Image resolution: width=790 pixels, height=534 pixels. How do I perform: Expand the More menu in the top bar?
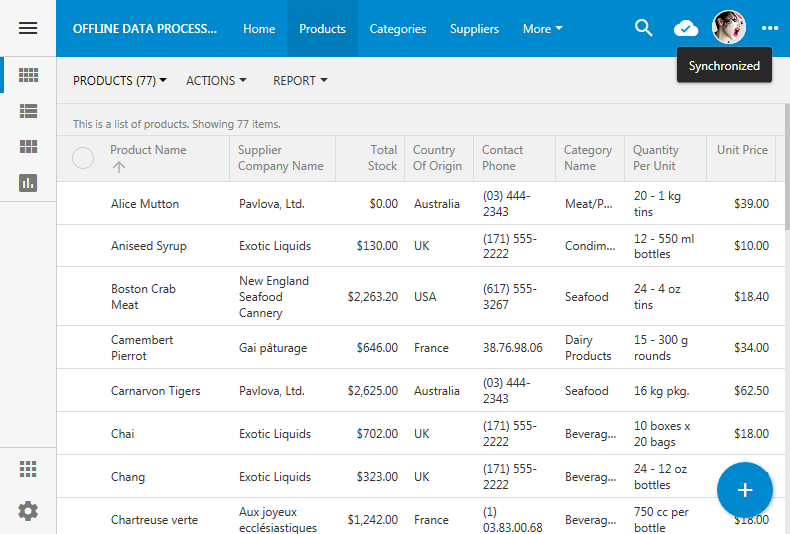click(x=542, y=29)
